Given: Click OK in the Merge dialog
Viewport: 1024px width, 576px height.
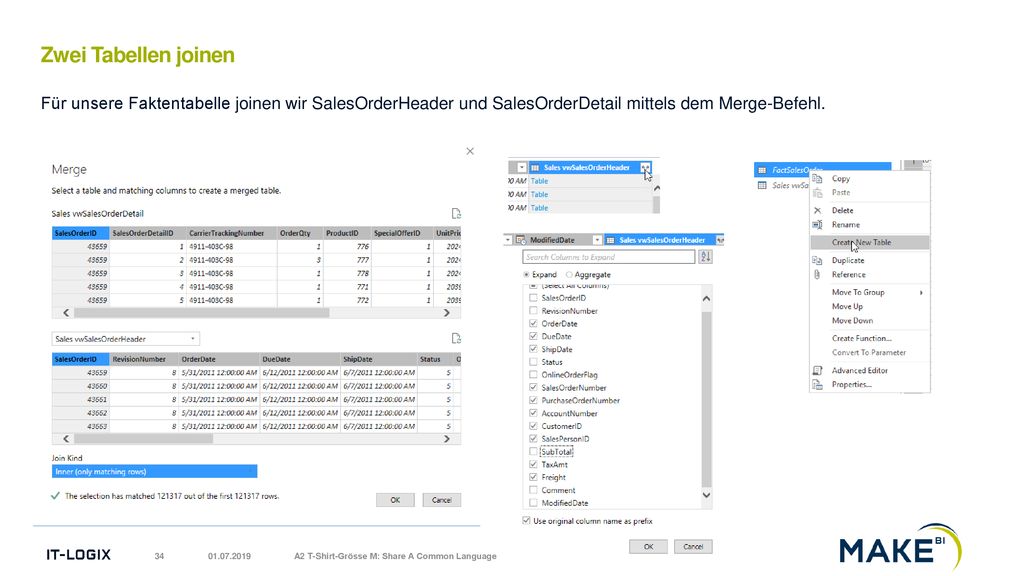Looking at the screenshot, I should [x=395, y=500].
